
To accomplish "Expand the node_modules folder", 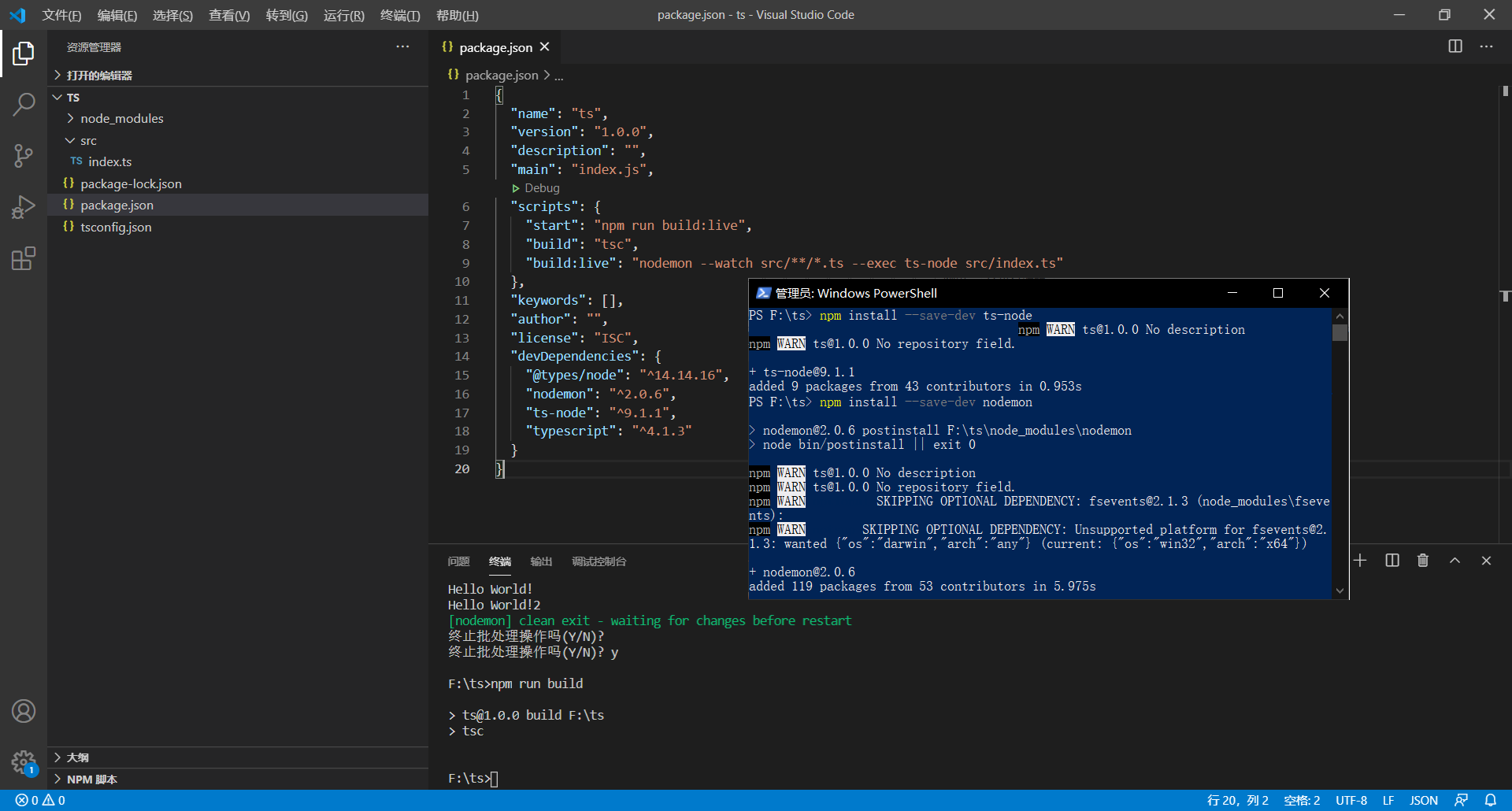I will (121, 118).
